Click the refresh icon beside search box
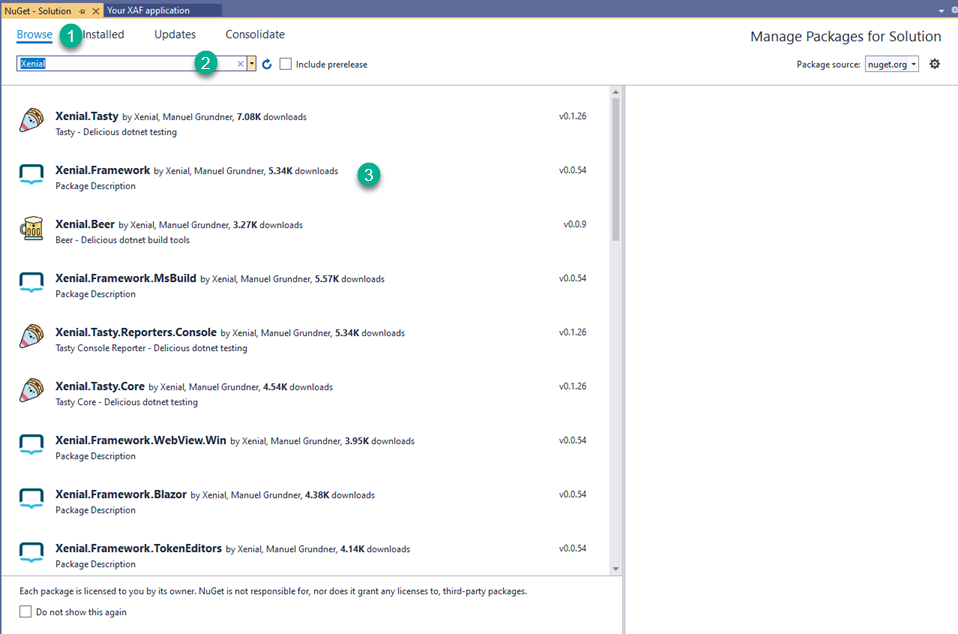This screenshot has width=958, height=634. click(x=267, y=64)
